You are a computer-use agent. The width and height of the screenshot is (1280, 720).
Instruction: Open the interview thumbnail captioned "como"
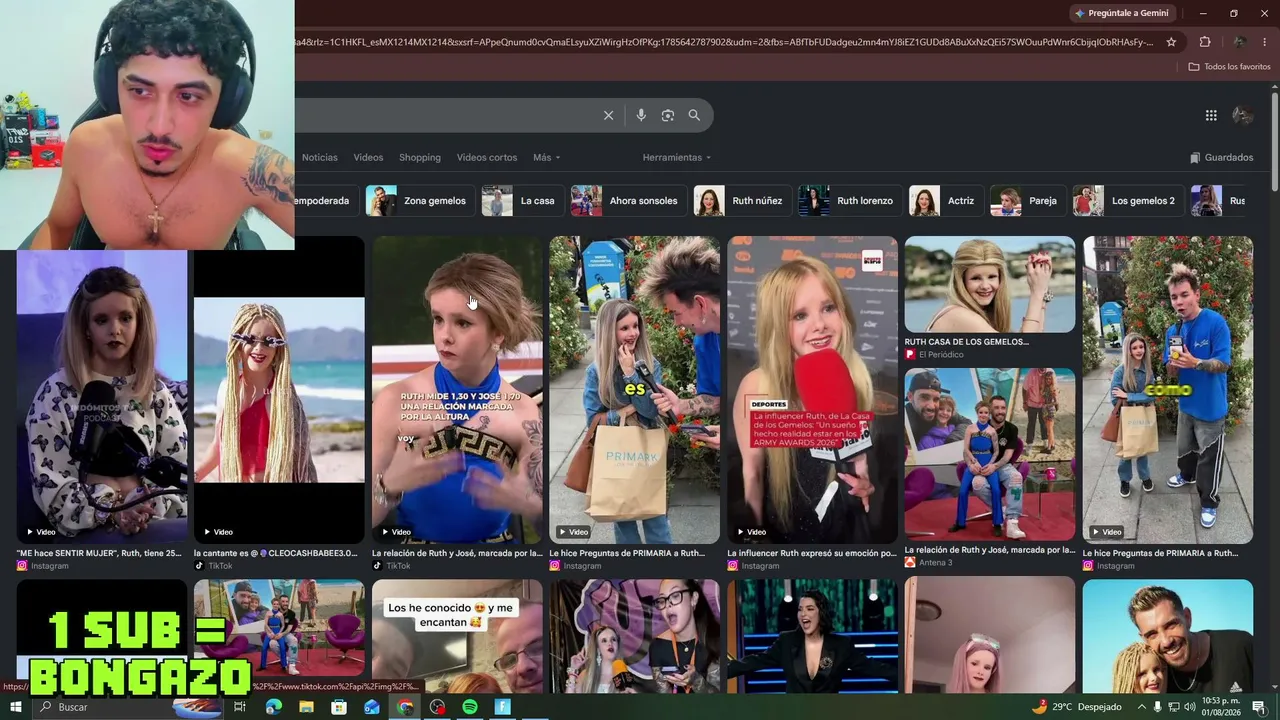(1167, 390)
